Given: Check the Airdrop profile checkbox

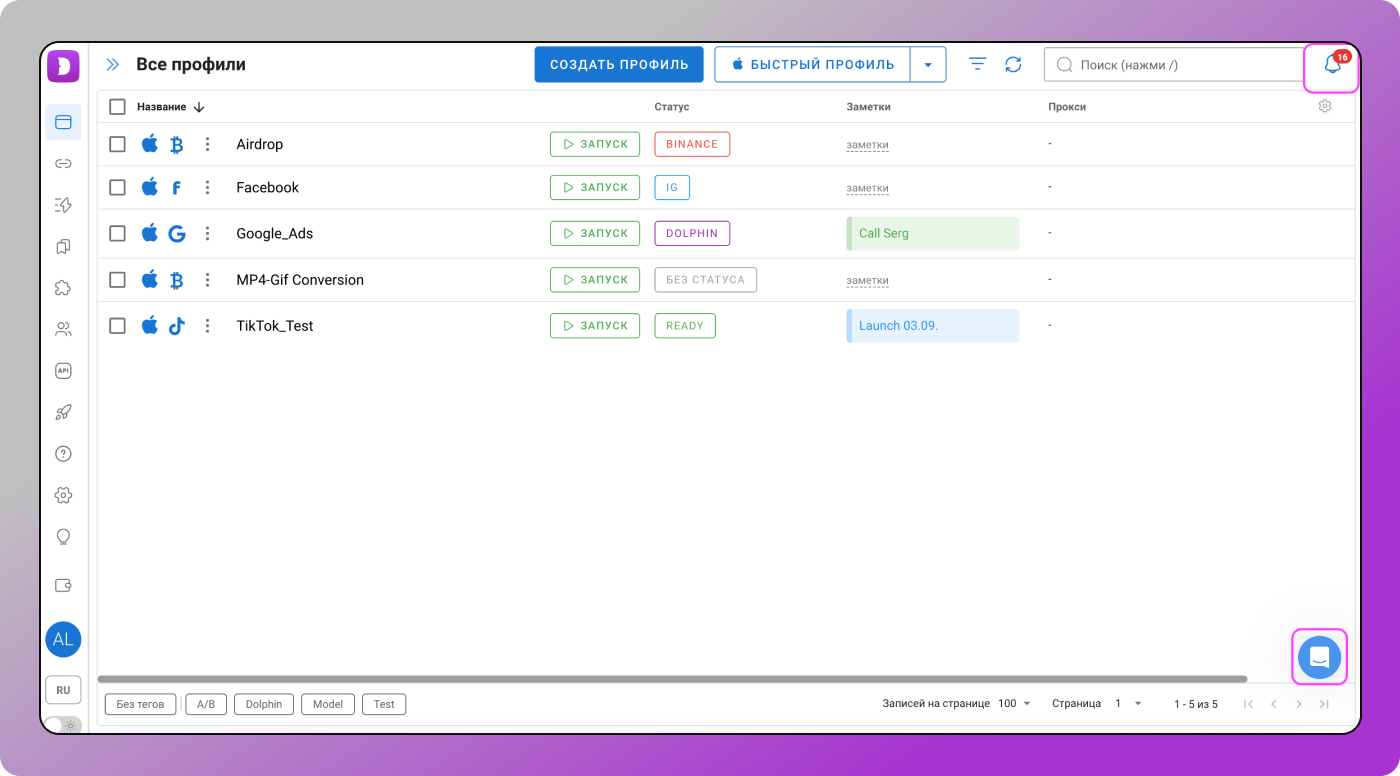Looking at the screenshot, I should tap(117, 144).
